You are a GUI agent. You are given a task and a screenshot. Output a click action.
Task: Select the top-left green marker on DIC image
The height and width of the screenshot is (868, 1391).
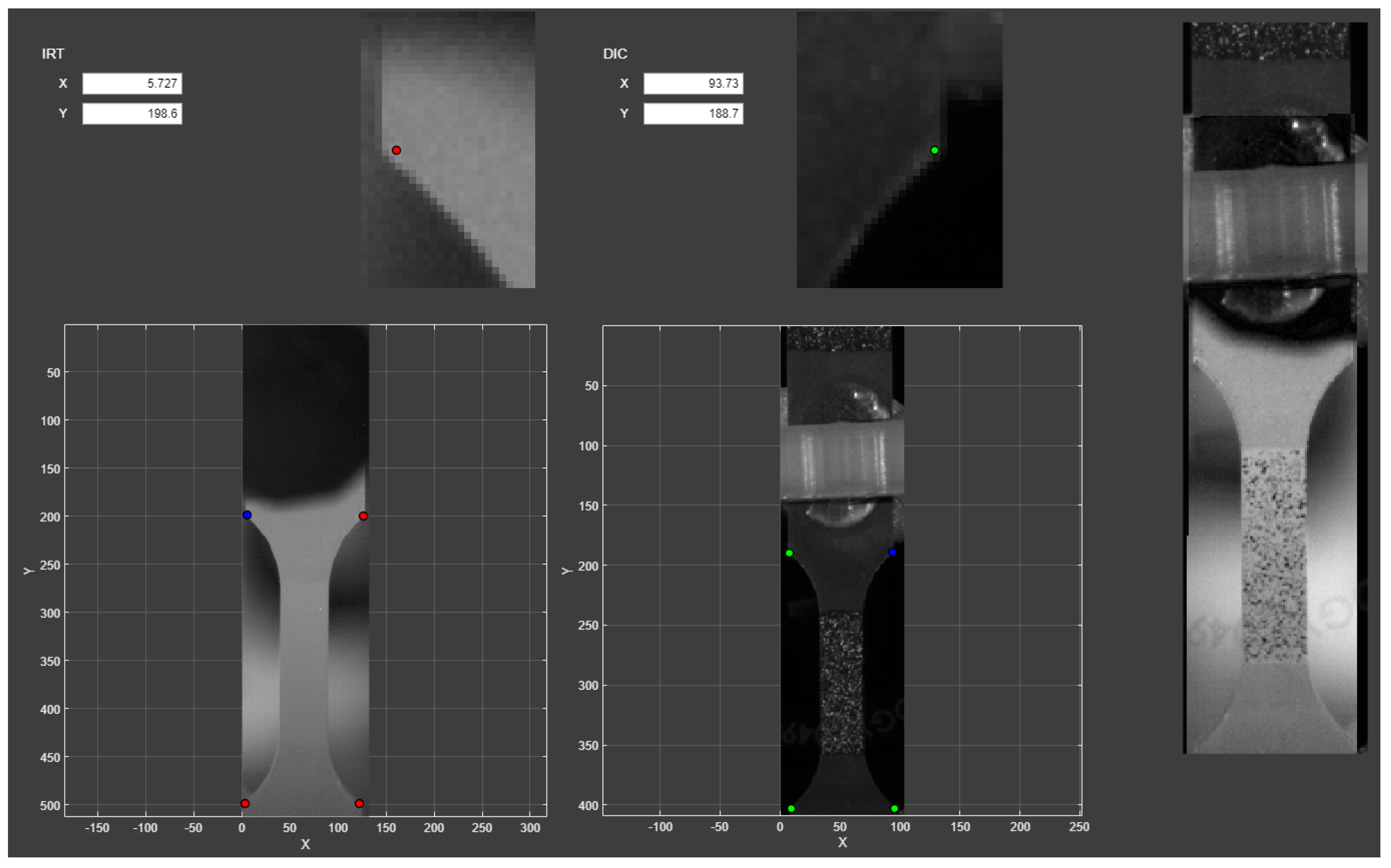pyautogui.click(x=789, y=553)
